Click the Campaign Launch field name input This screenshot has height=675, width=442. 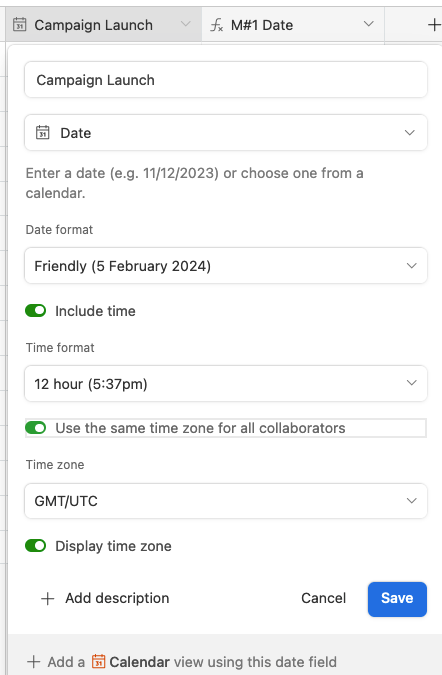[226, 80]
